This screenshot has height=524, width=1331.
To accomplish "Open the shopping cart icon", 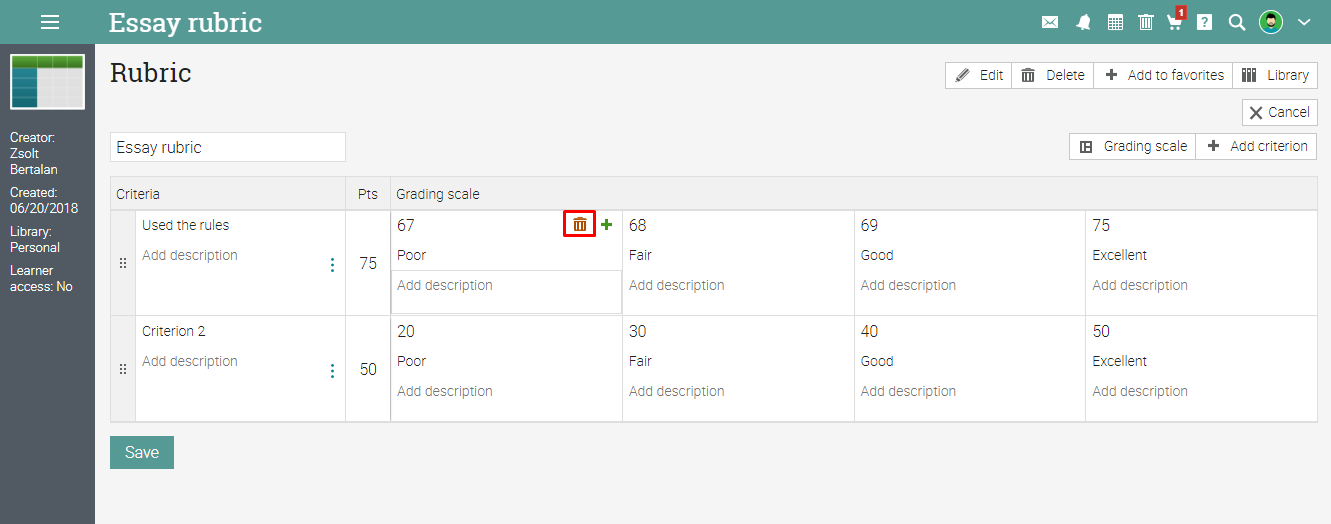I will point(1175,22).
